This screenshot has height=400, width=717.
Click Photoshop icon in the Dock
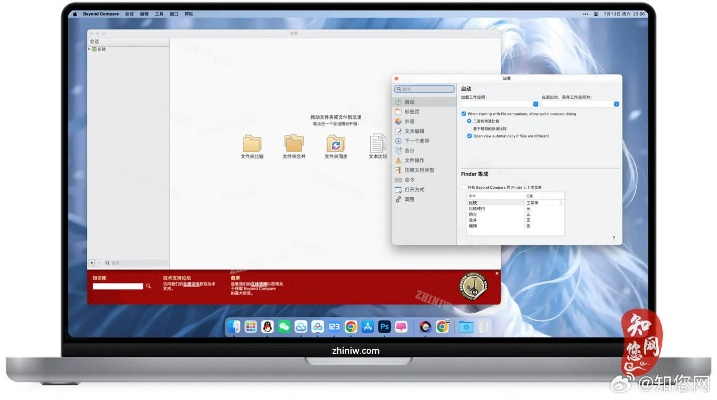(384, 327)
